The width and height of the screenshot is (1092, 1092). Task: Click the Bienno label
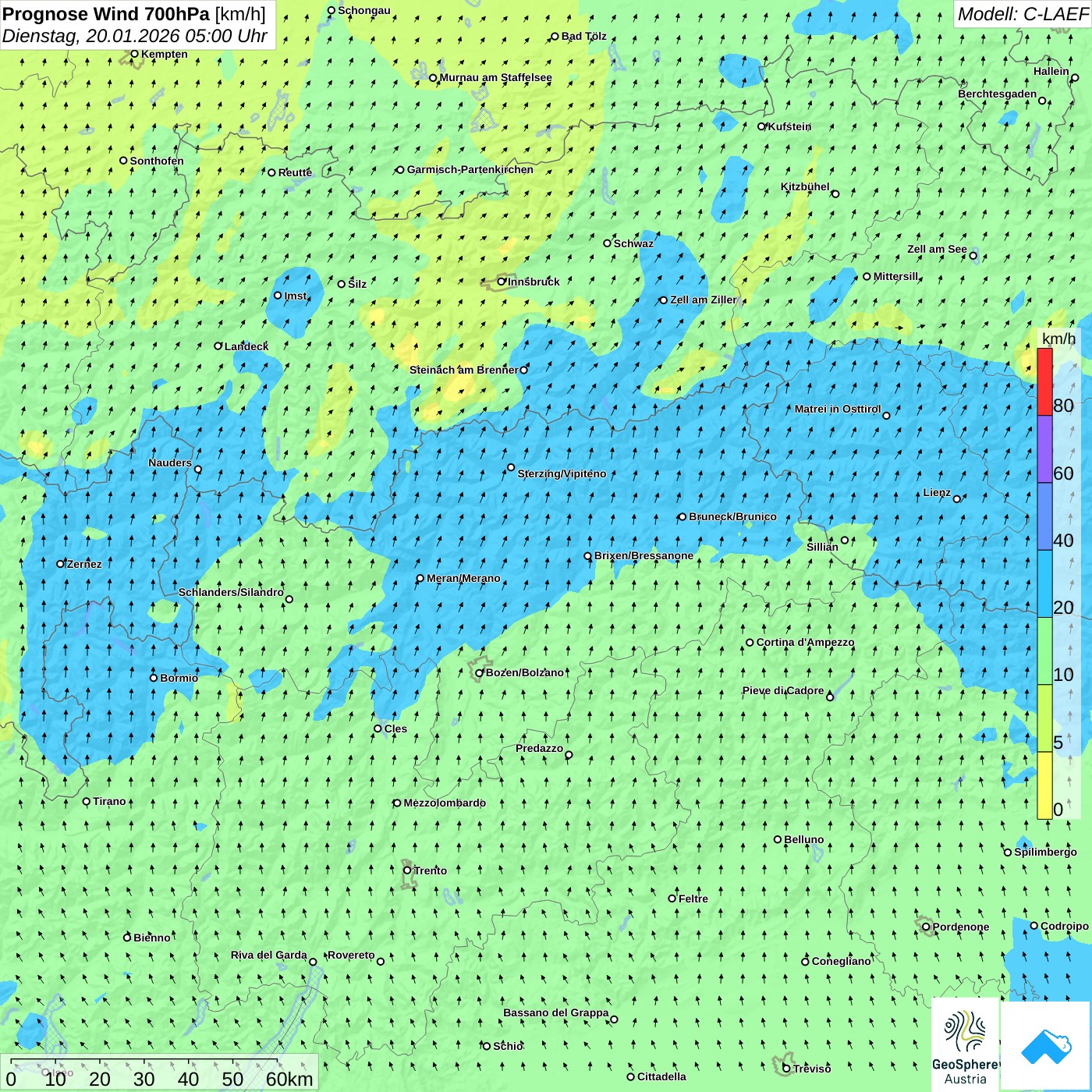point(151,938)
